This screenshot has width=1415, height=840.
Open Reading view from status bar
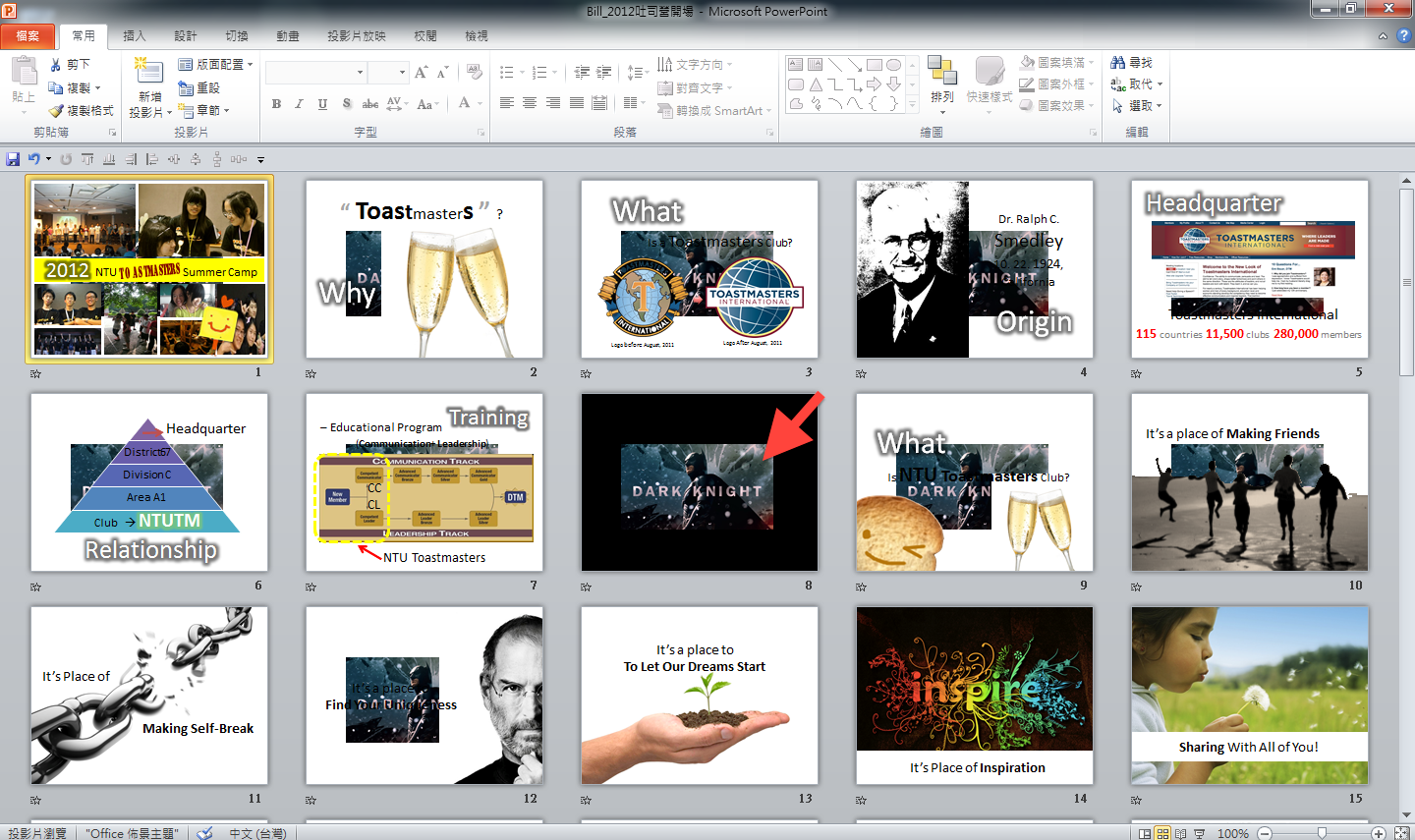1181,833
